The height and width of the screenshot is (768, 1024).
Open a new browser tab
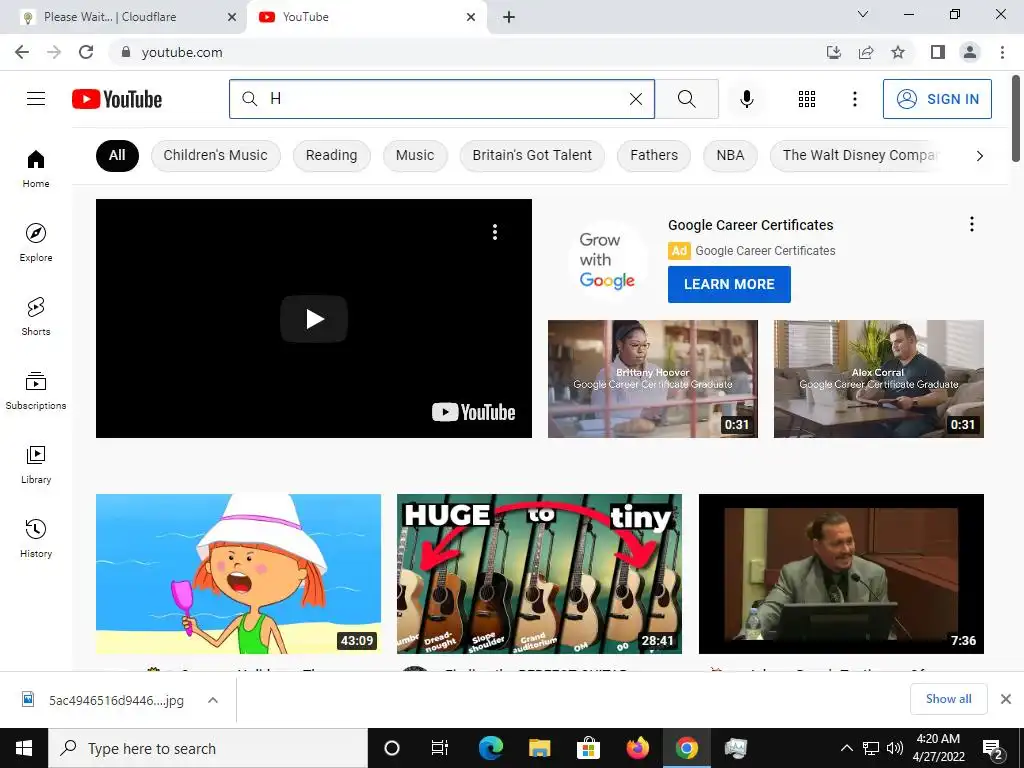click(509, 17)
